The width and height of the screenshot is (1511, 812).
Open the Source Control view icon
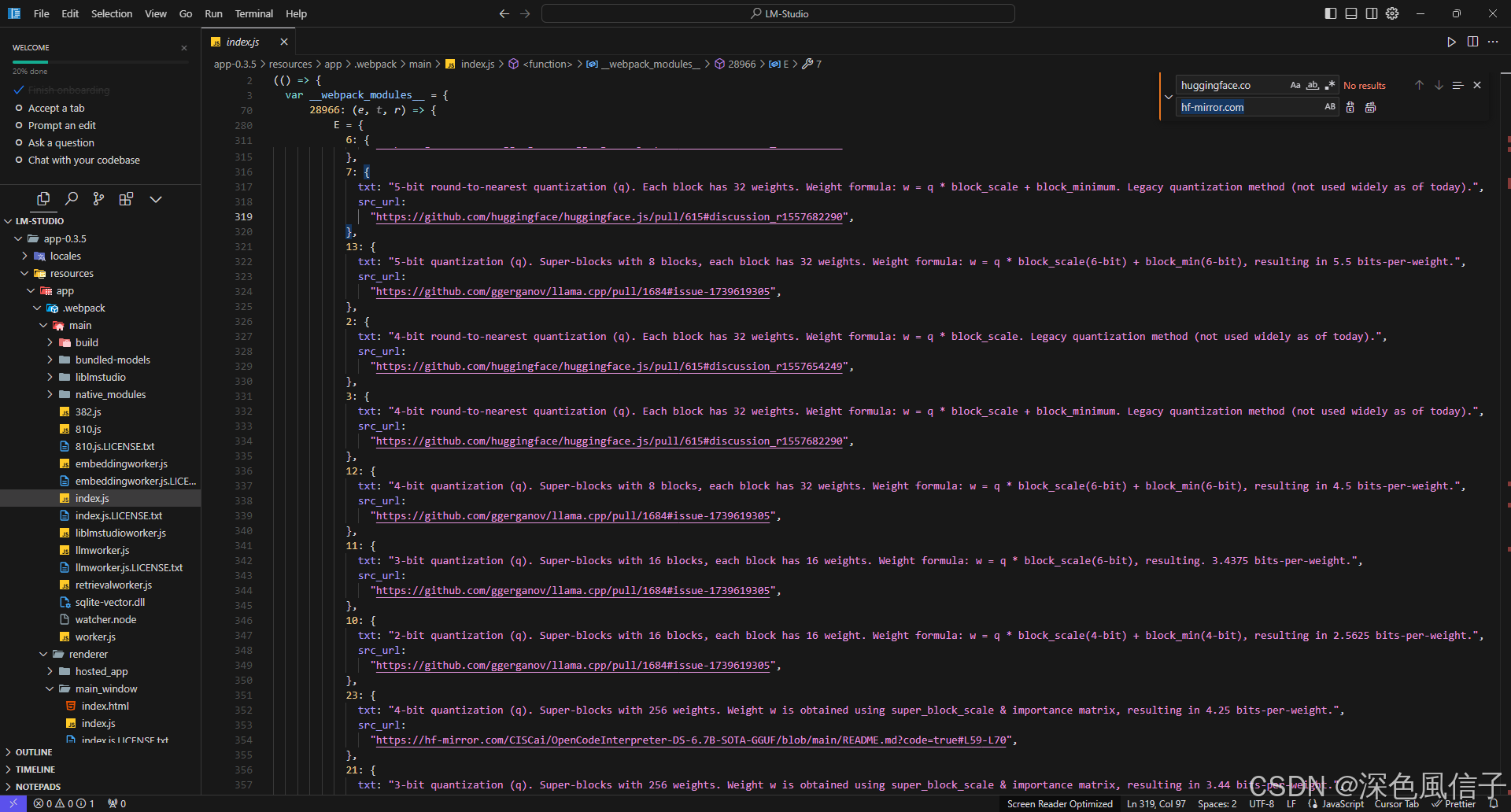[98, 199]
